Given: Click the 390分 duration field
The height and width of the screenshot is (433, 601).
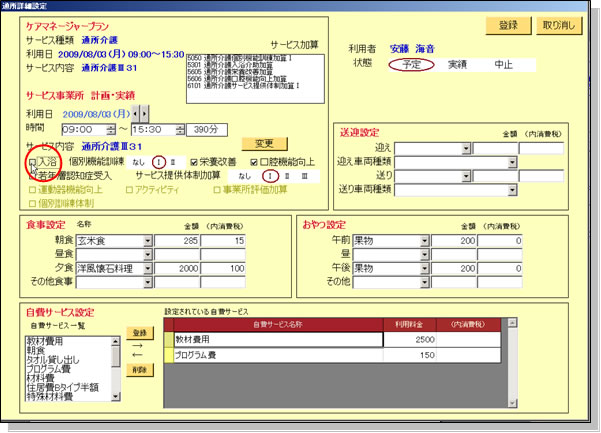Looking at the screenshot, I should point(207,130).
